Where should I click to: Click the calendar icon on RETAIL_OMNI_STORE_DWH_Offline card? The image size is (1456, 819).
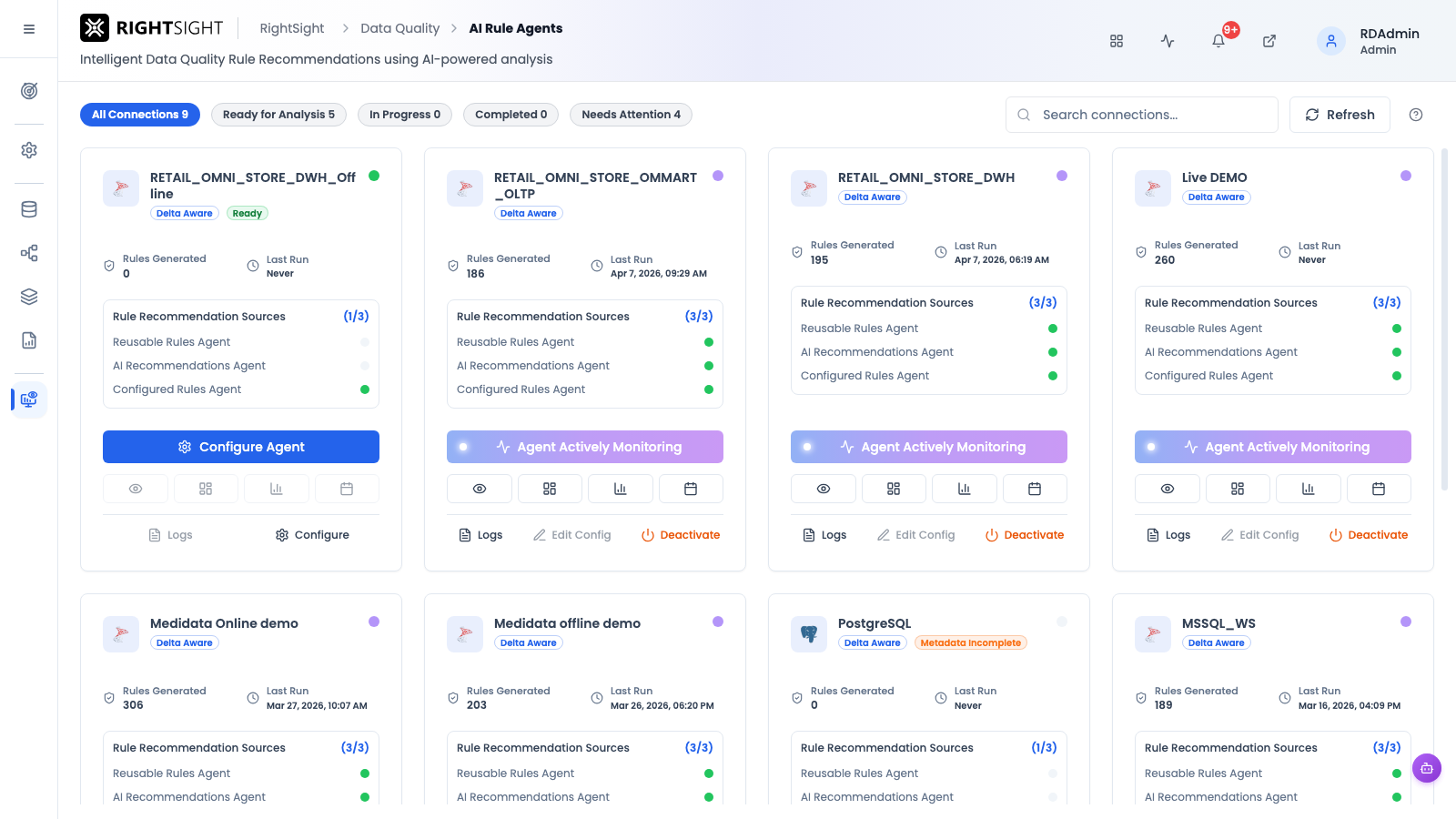(x=347, y=489)
